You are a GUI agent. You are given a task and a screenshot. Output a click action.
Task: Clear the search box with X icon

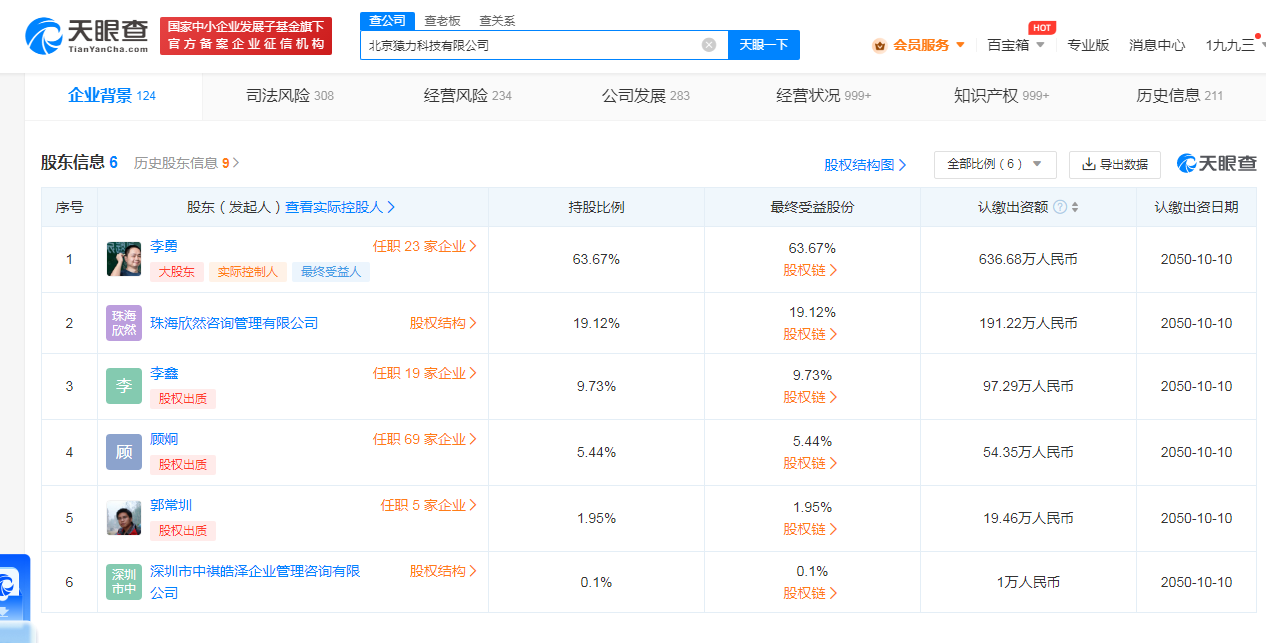click(709, 45)
